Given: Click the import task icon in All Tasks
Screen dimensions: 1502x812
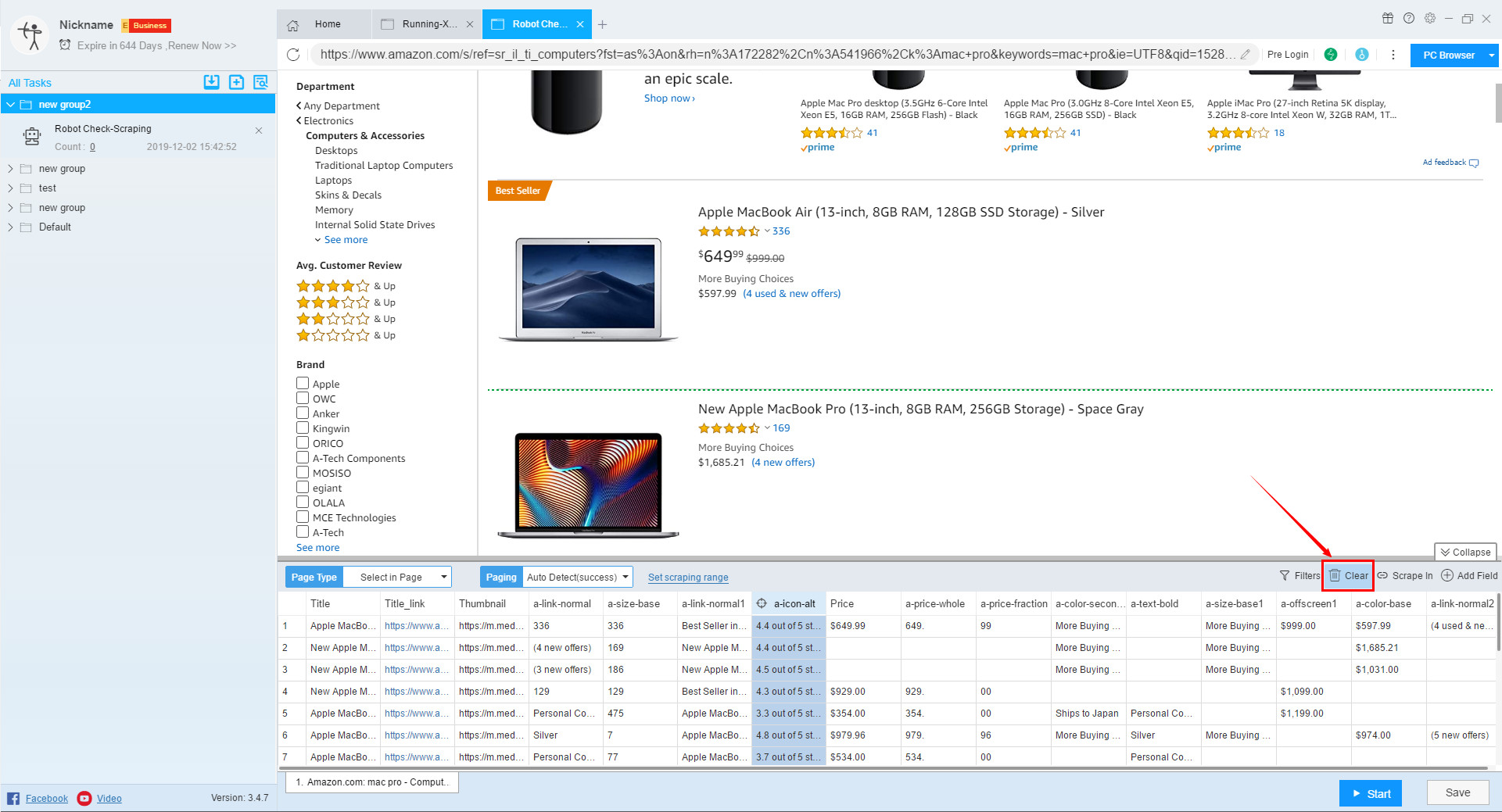Looking at the screenshot, I should [x=211, y=82].
